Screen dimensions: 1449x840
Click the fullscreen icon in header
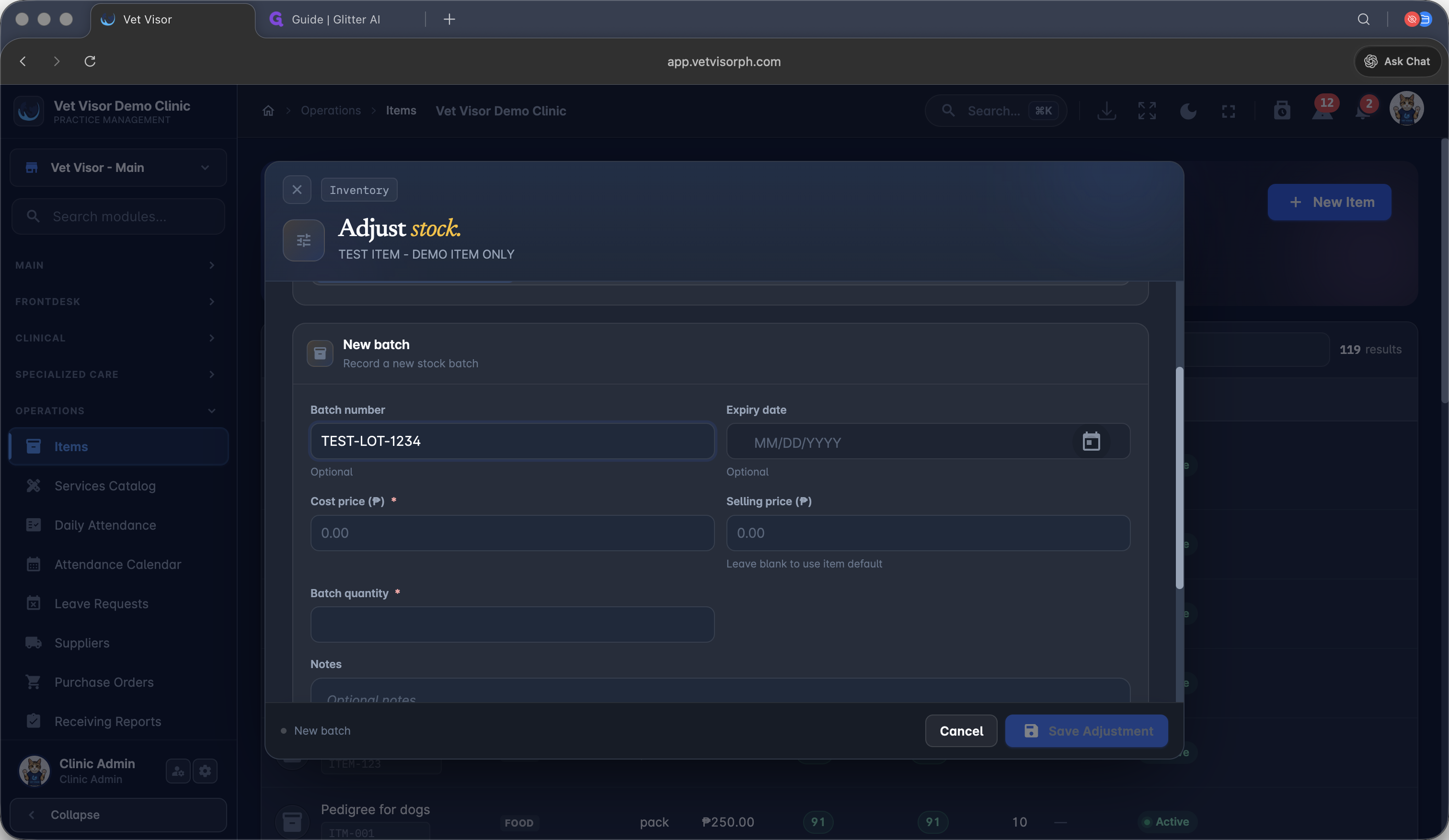pos(1228,111)
